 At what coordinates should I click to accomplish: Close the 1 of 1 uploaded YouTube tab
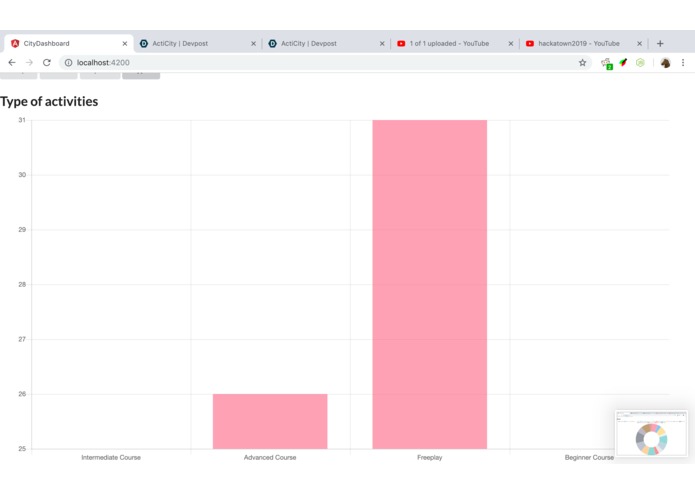(511, 43)
